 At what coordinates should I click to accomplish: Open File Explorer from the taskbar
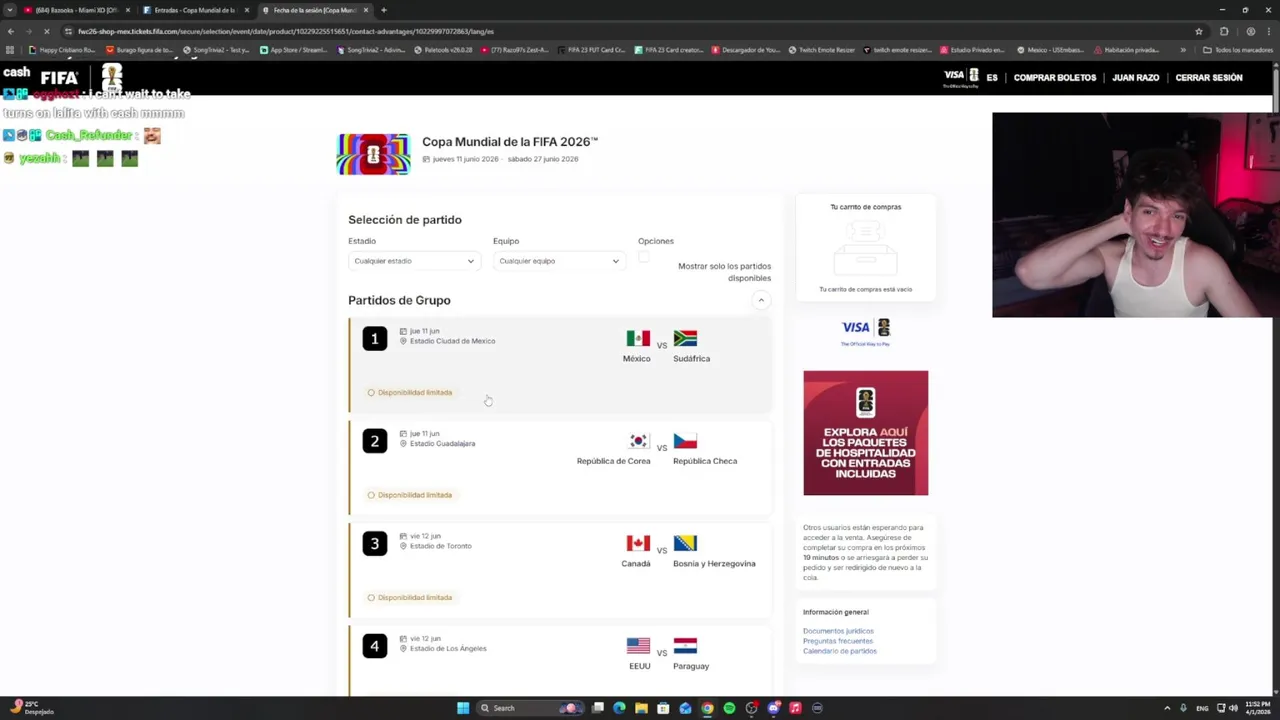641,708
